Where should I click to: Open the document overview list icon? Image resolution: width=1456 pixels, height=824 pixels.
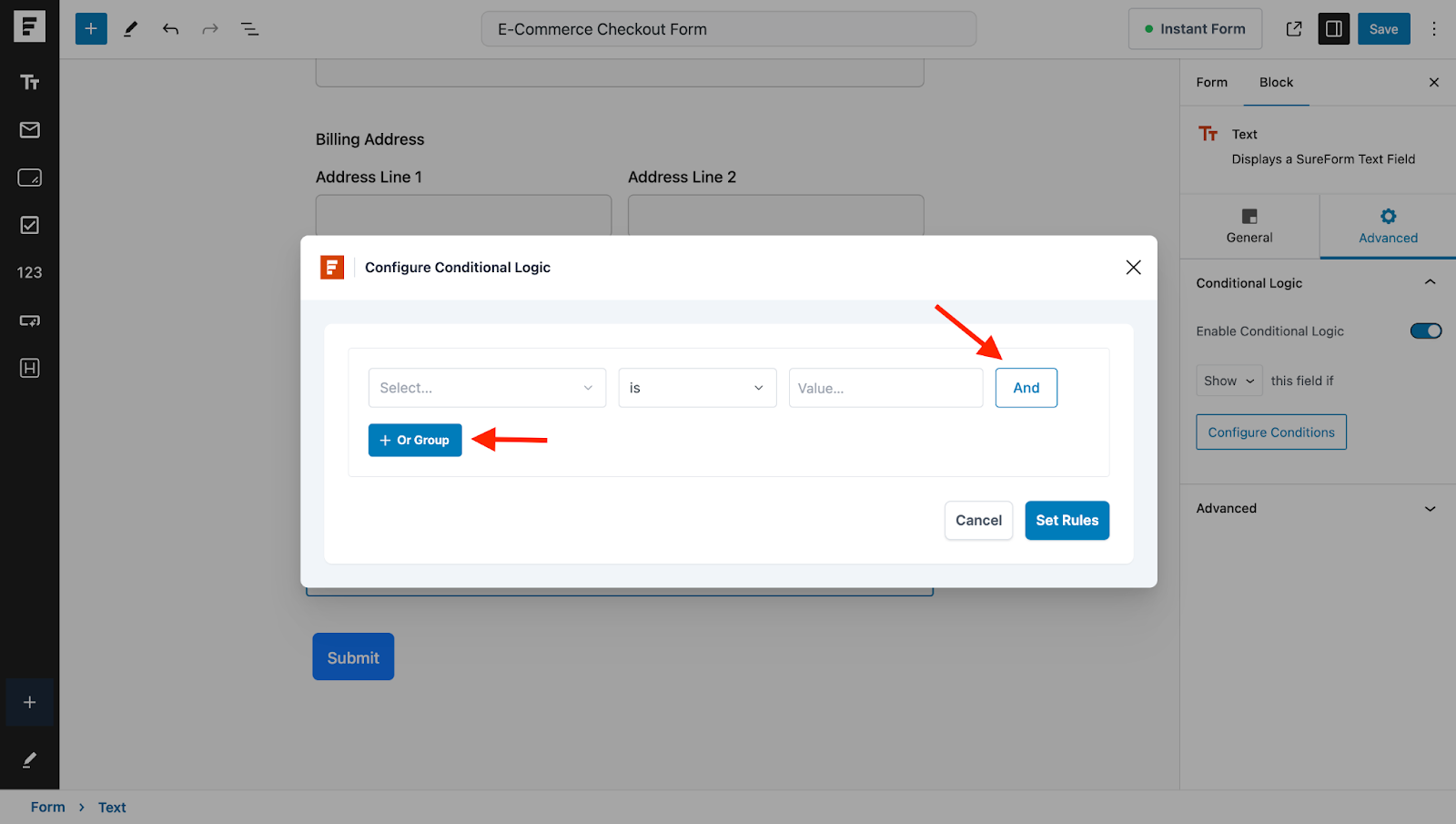click(249, 29)
